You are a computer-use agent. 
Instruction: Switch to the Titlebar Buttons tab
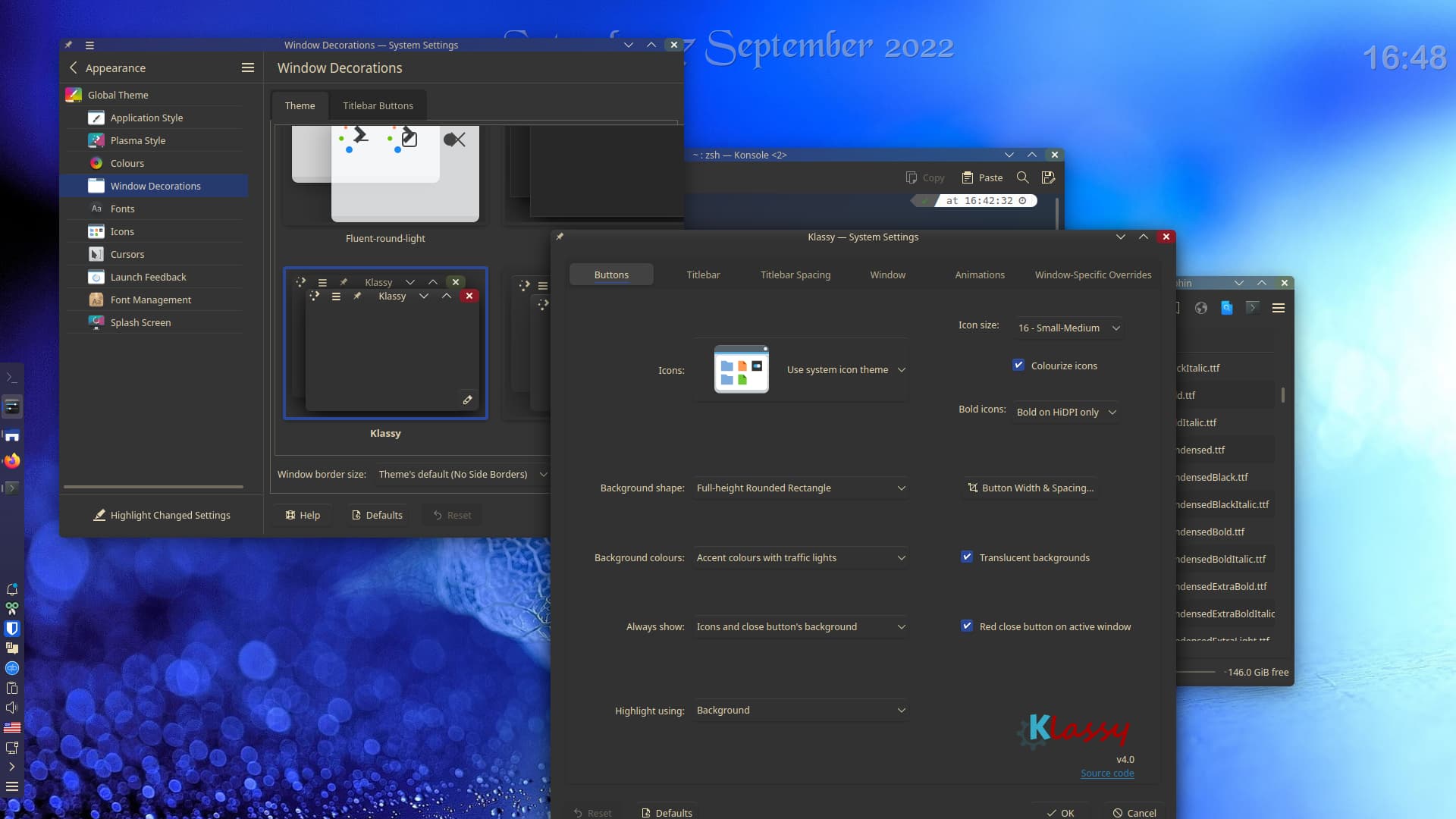378,105
